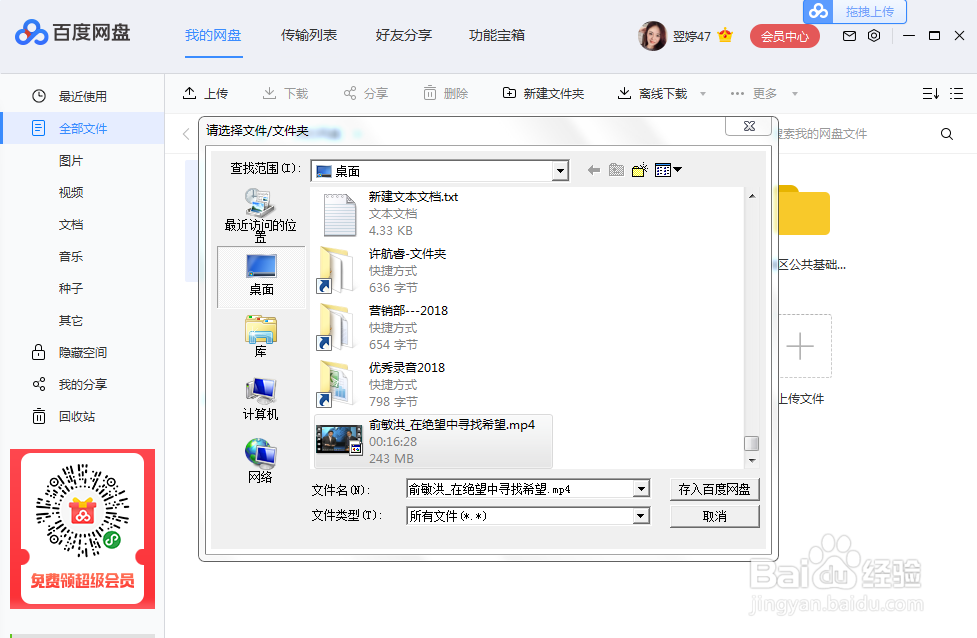This screenshot has width=977, height=638.
Task: Switch to the 功能宝箱 tab
Action: point(497,36)
